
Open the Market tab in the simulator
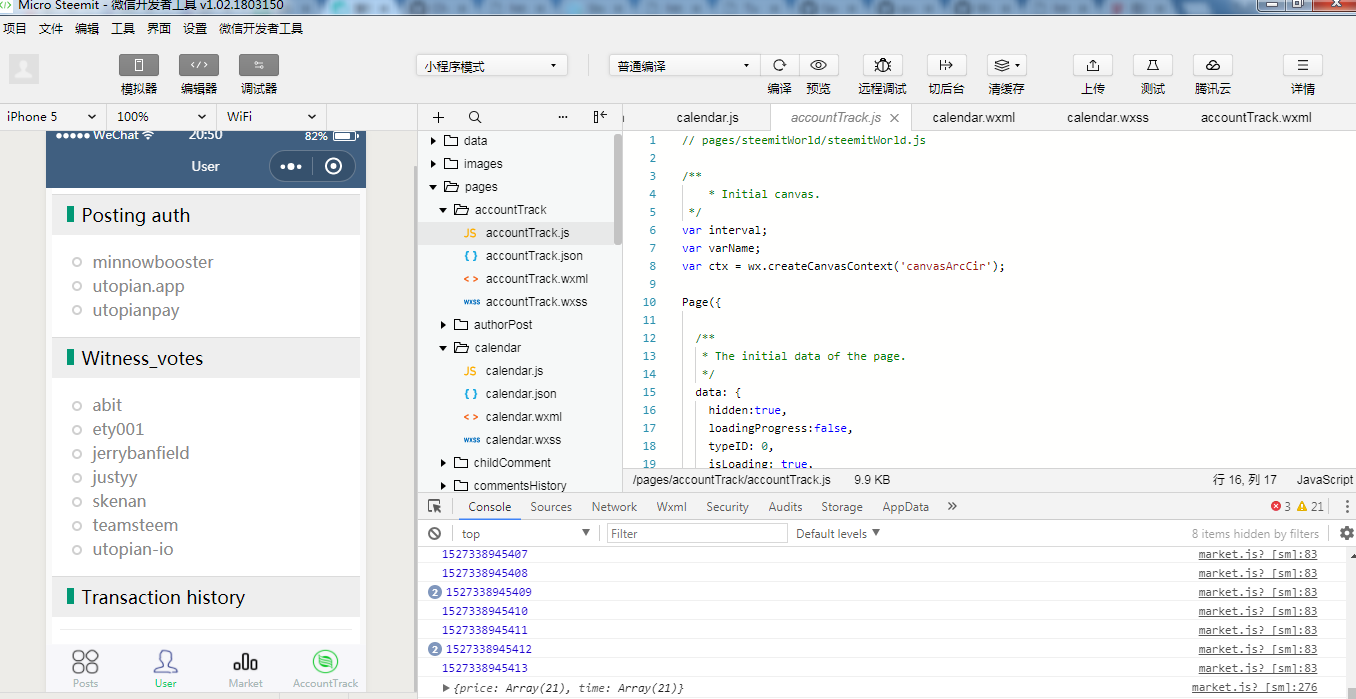(x=245, y=669)
